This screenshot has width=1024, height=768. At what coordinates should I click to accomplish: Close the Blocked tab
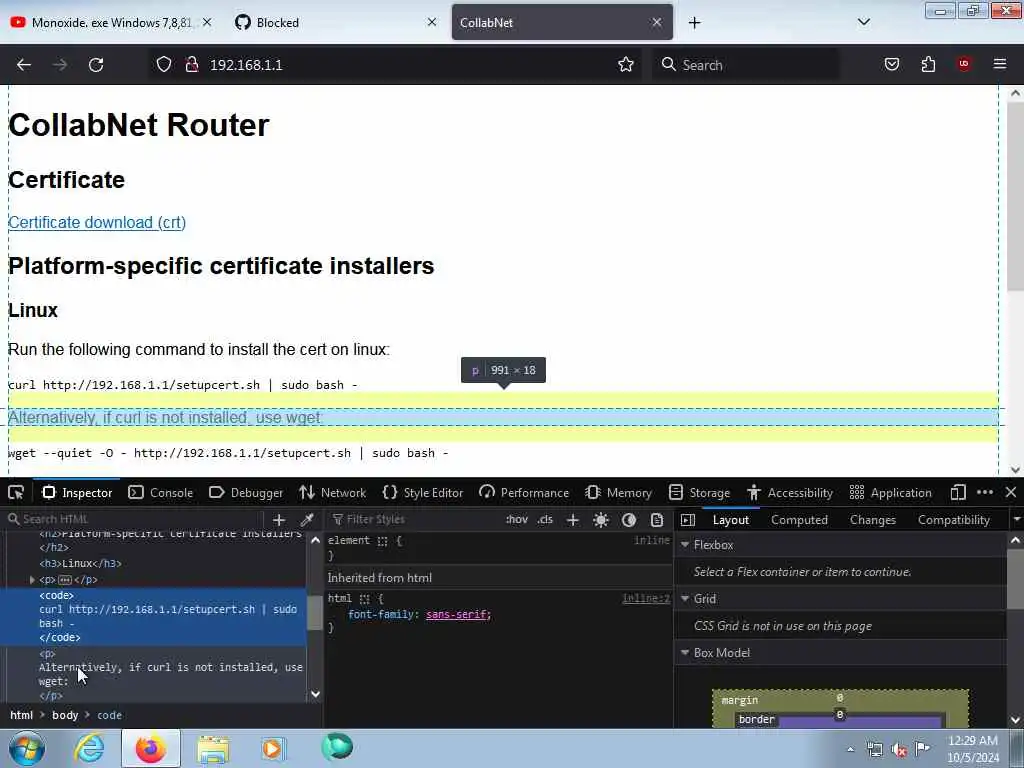[x=432, y=22]
